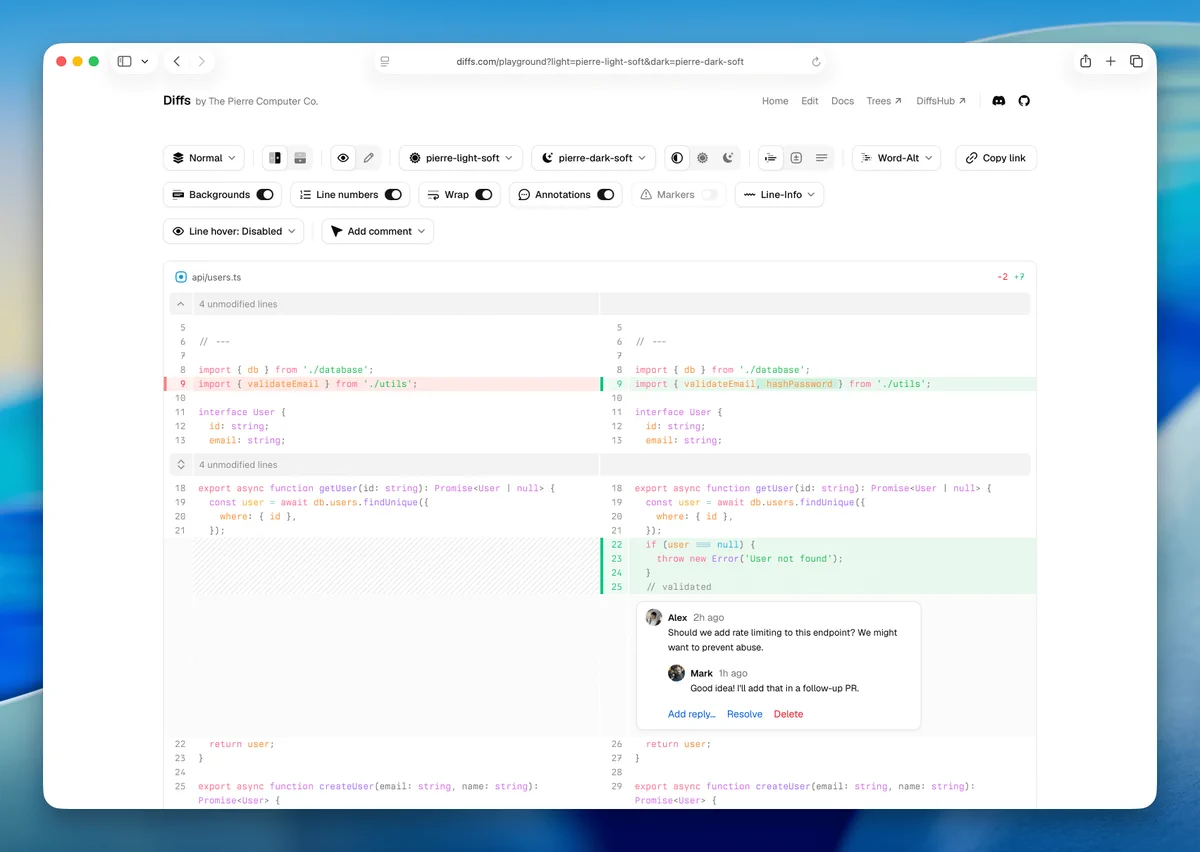This screenshot has width=1200, height=852.
Task: Switch to view mode with the eye icon
Action: 344,158
